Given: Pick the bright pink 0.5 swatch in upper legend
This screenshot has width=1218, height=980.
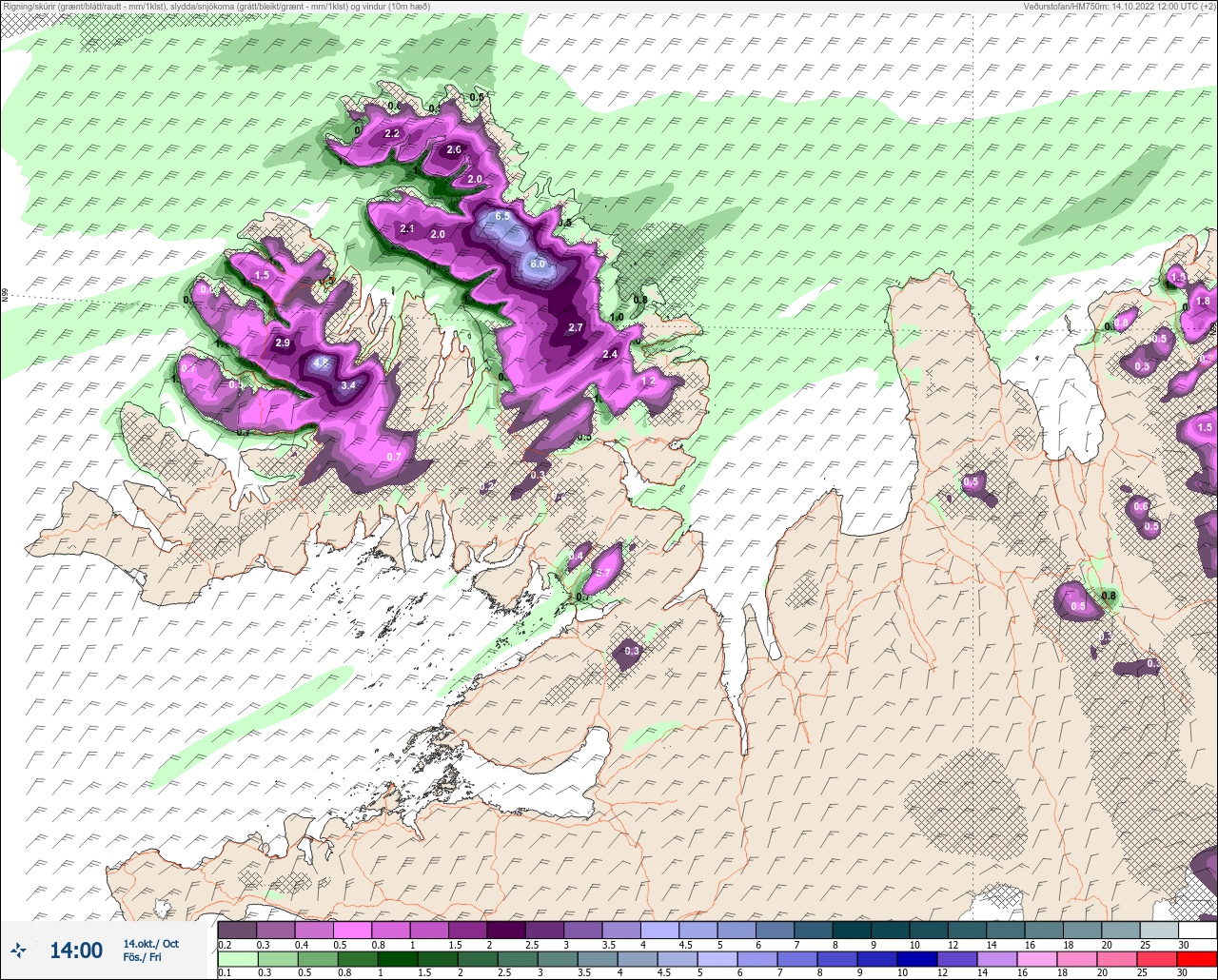Looking at the screenshot, I should [352, 930].
